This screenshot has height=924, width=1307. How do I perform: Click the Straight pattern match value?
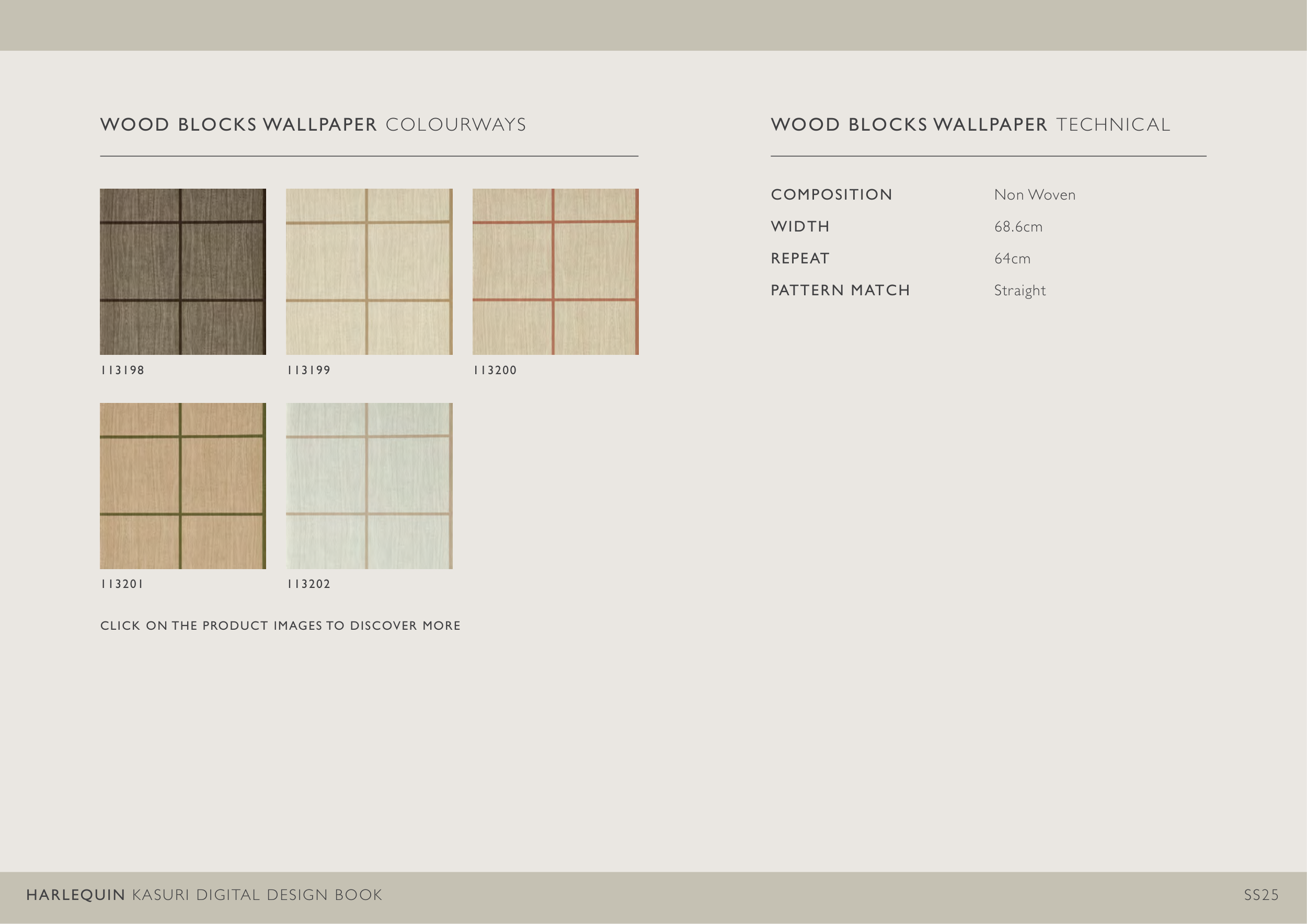1019,291
